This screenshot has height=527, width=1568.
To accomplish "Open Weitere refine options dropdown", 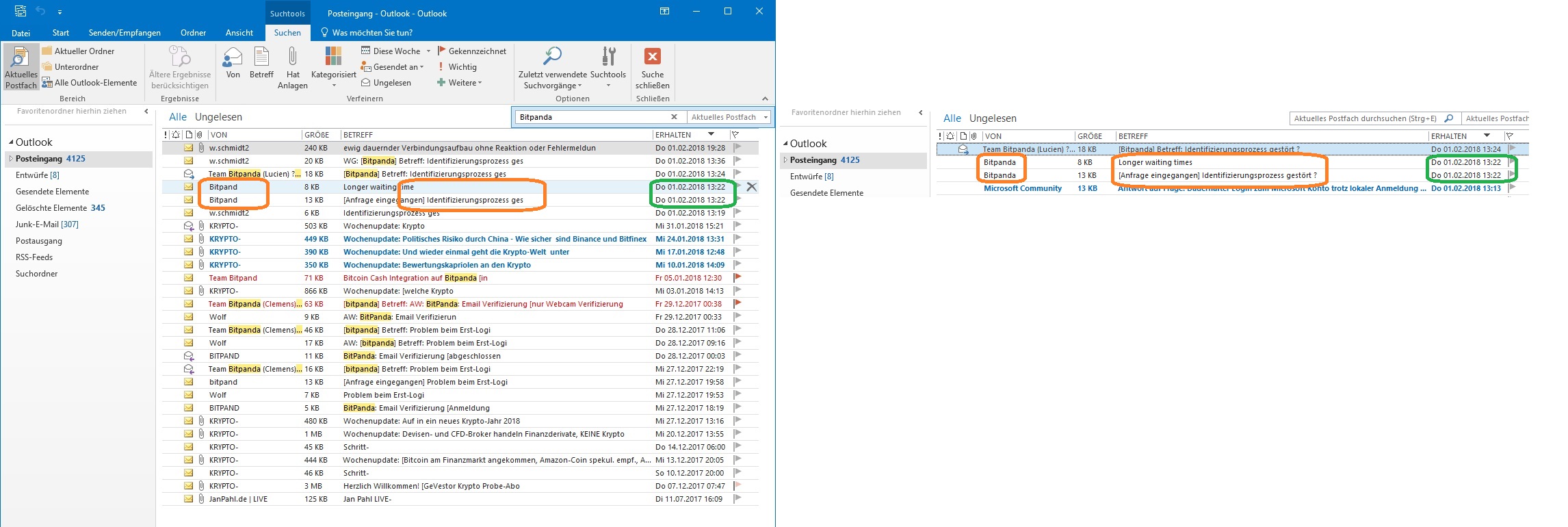I will pos(460,82).
